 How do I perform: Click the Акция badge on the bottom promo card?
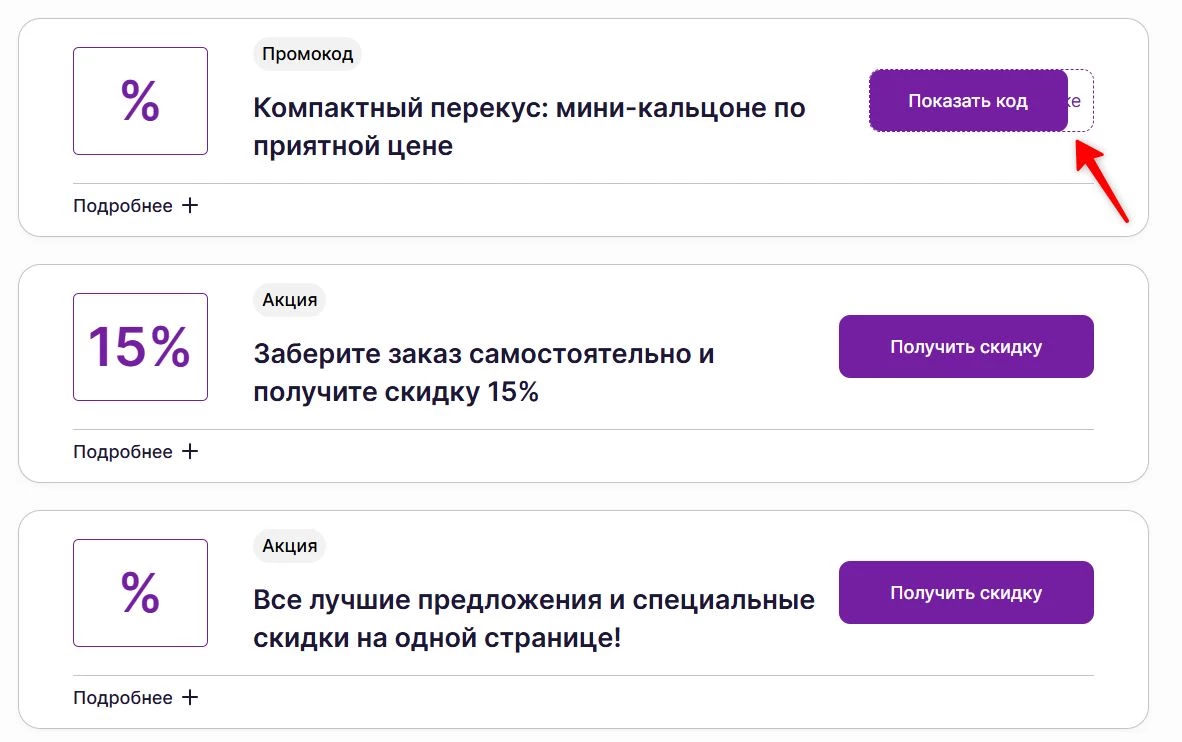click(x=289, y=546)
